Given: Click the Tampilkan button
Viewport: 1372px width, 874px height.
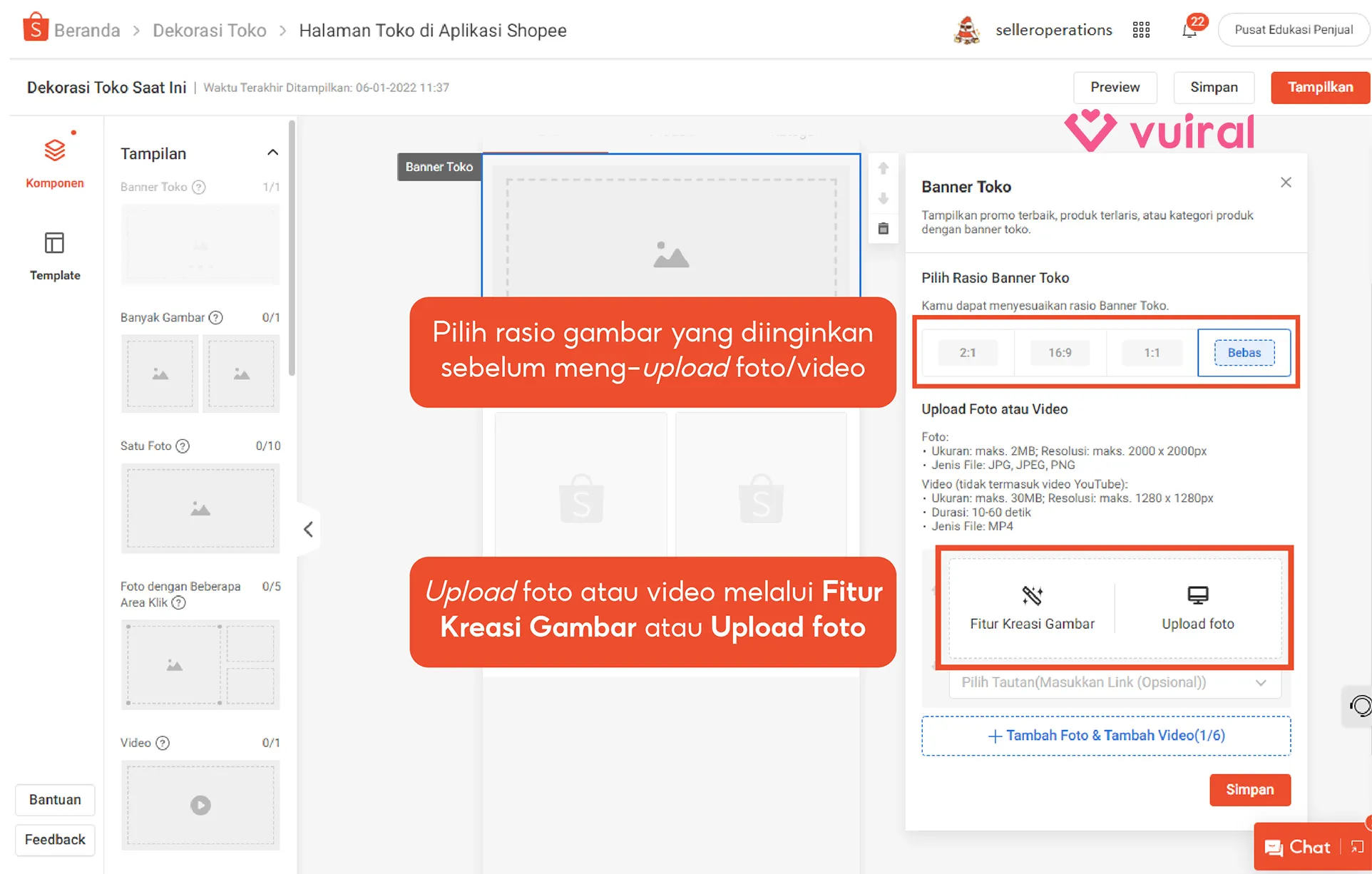Looking at the screenshot, I should click(x=1319, y=87).
